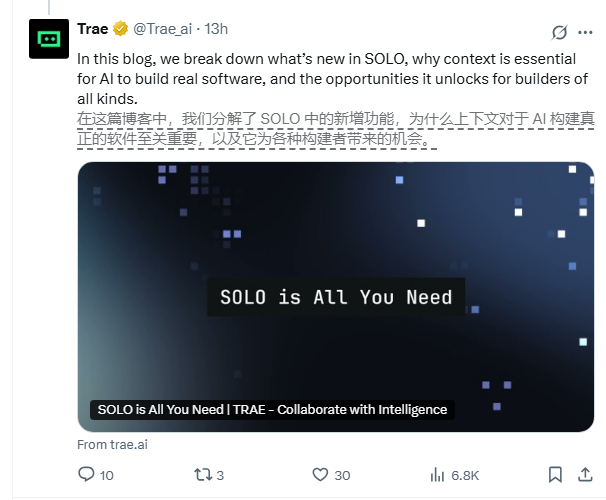This screenshot has width=606, height=500.
Task: Open the three-dot more options menu
Action: tap(585, 31)
